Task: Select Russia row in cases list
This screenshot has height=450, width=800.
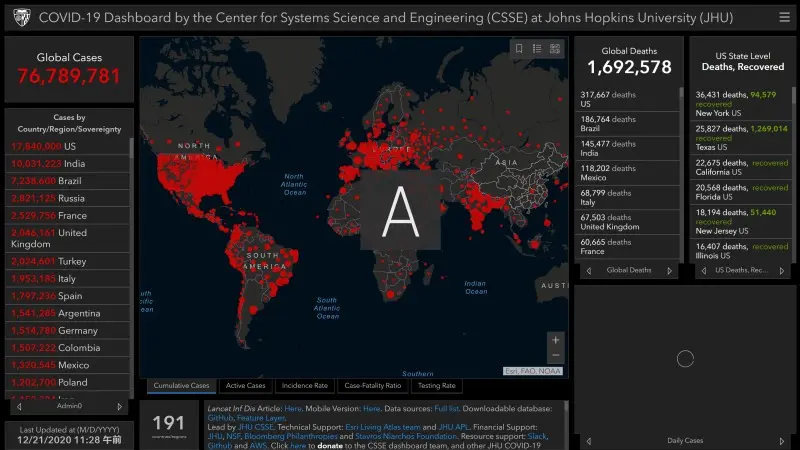Action: pos(67,198)
